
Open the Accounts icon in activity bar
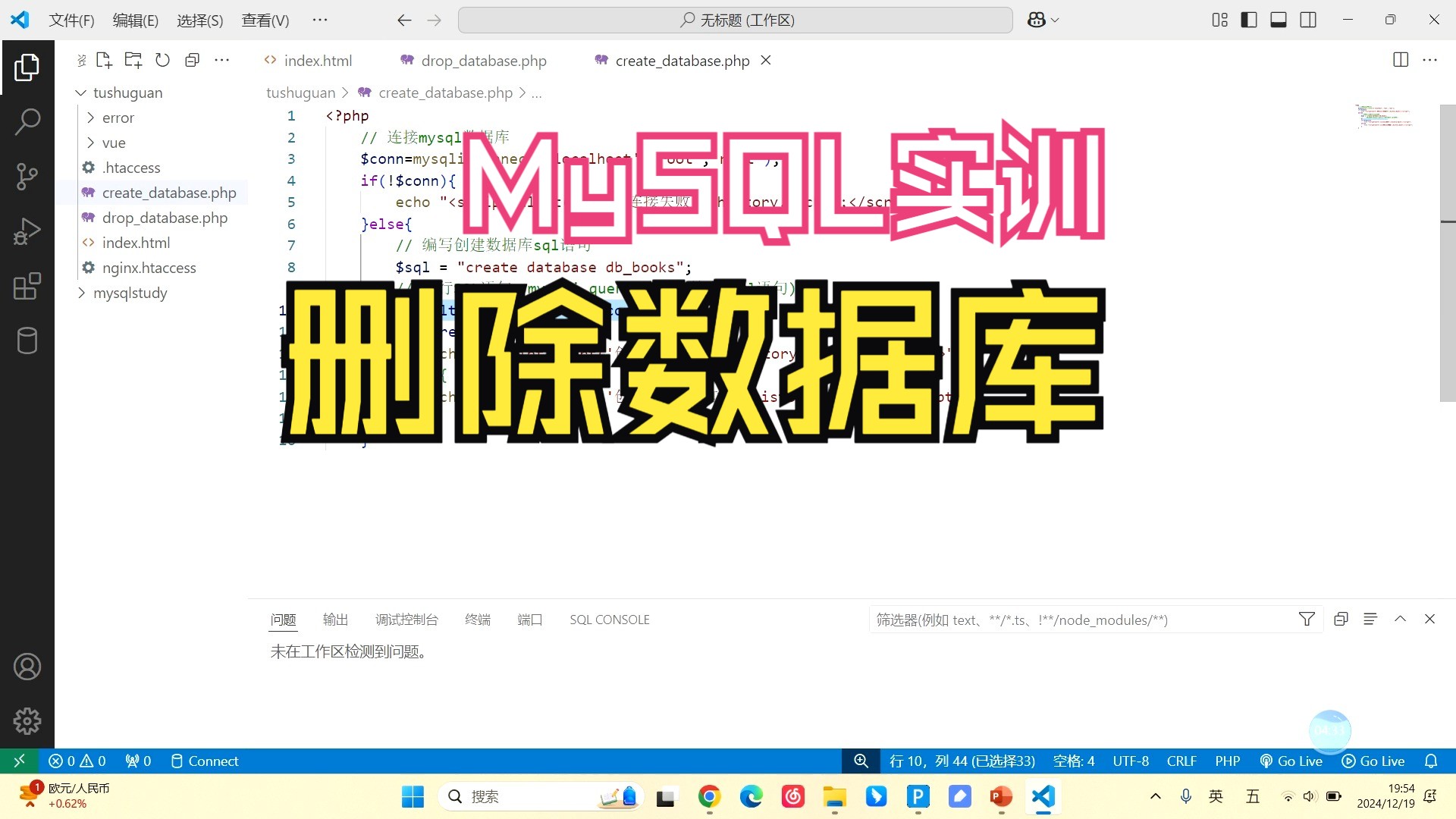coord(27,667)
